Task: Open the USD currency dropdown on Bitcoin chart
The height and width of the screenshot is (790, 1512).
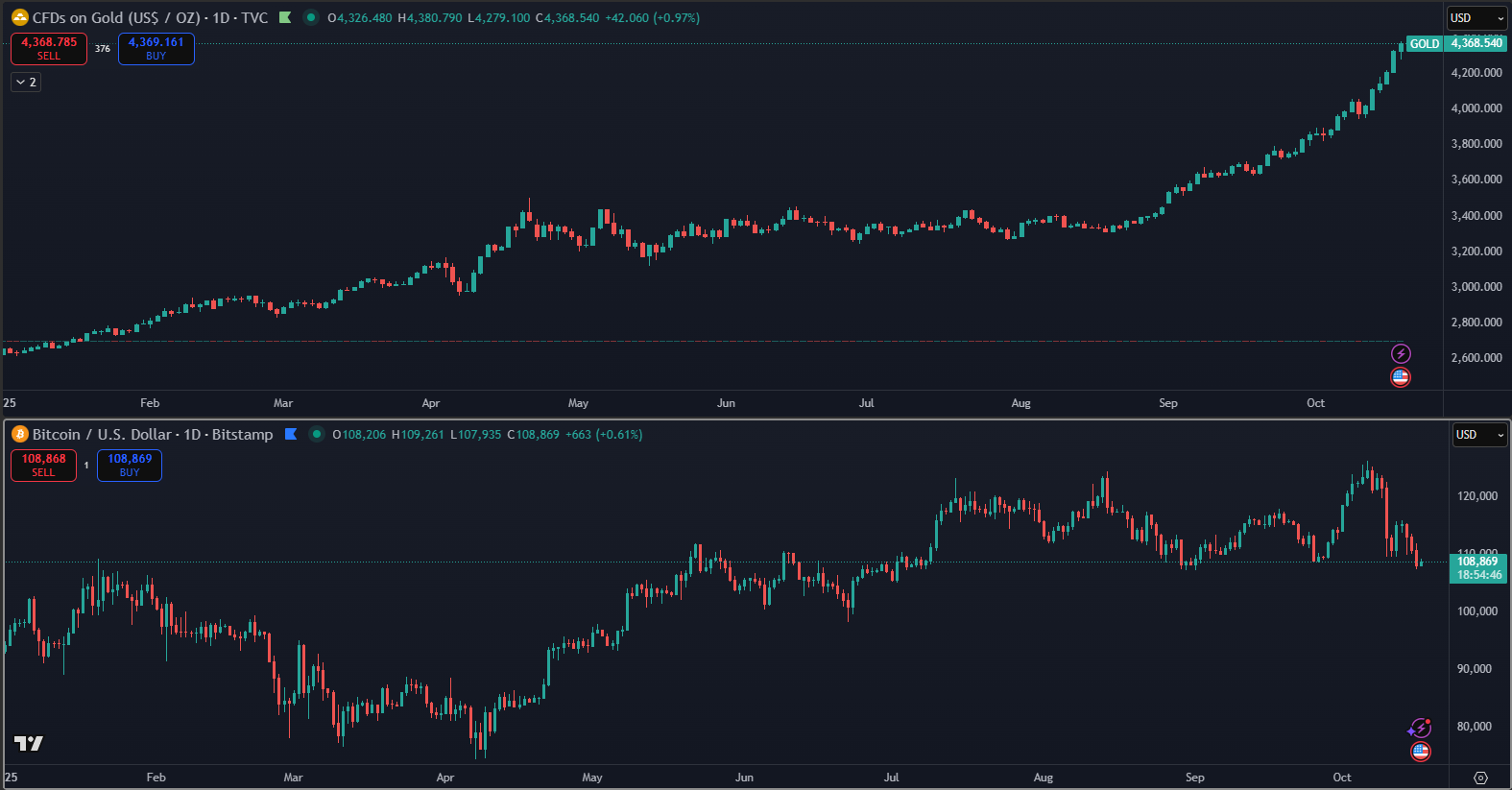Action: coord(1479,435)
